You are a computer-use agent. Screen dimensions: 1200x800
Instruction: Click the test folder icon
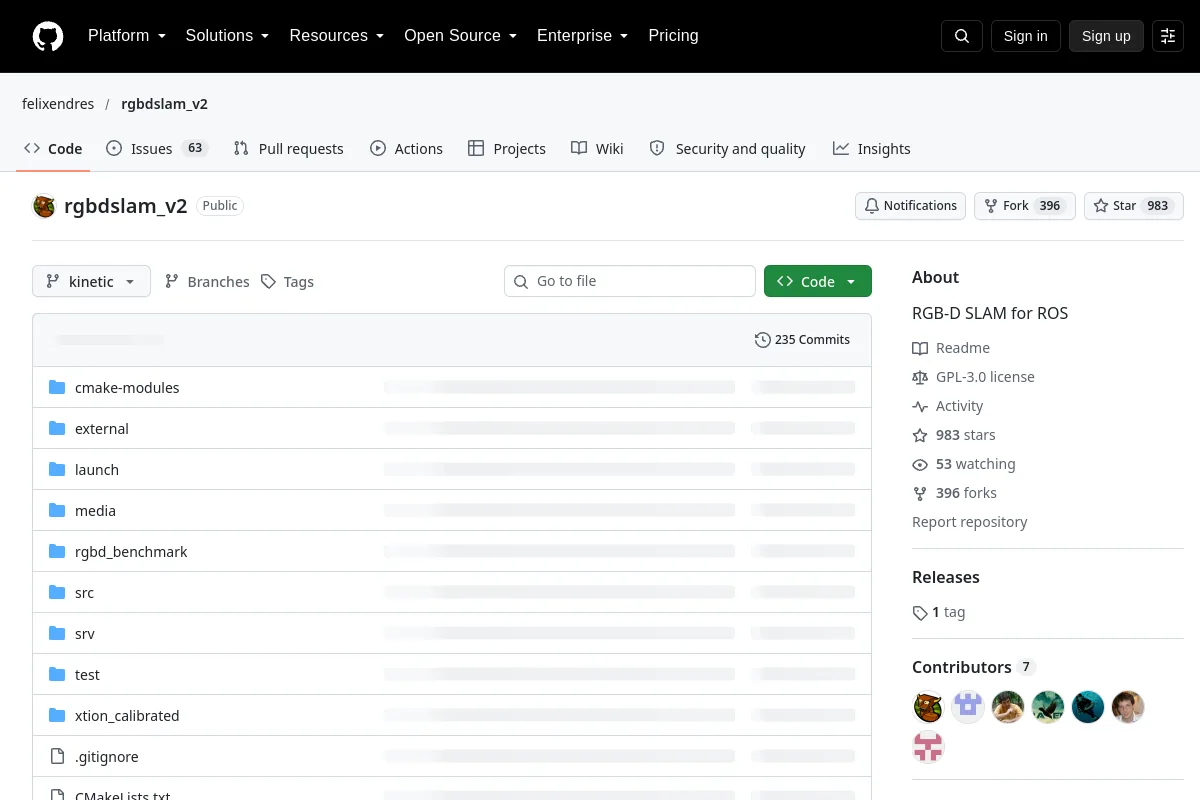(x=57, y=675)
